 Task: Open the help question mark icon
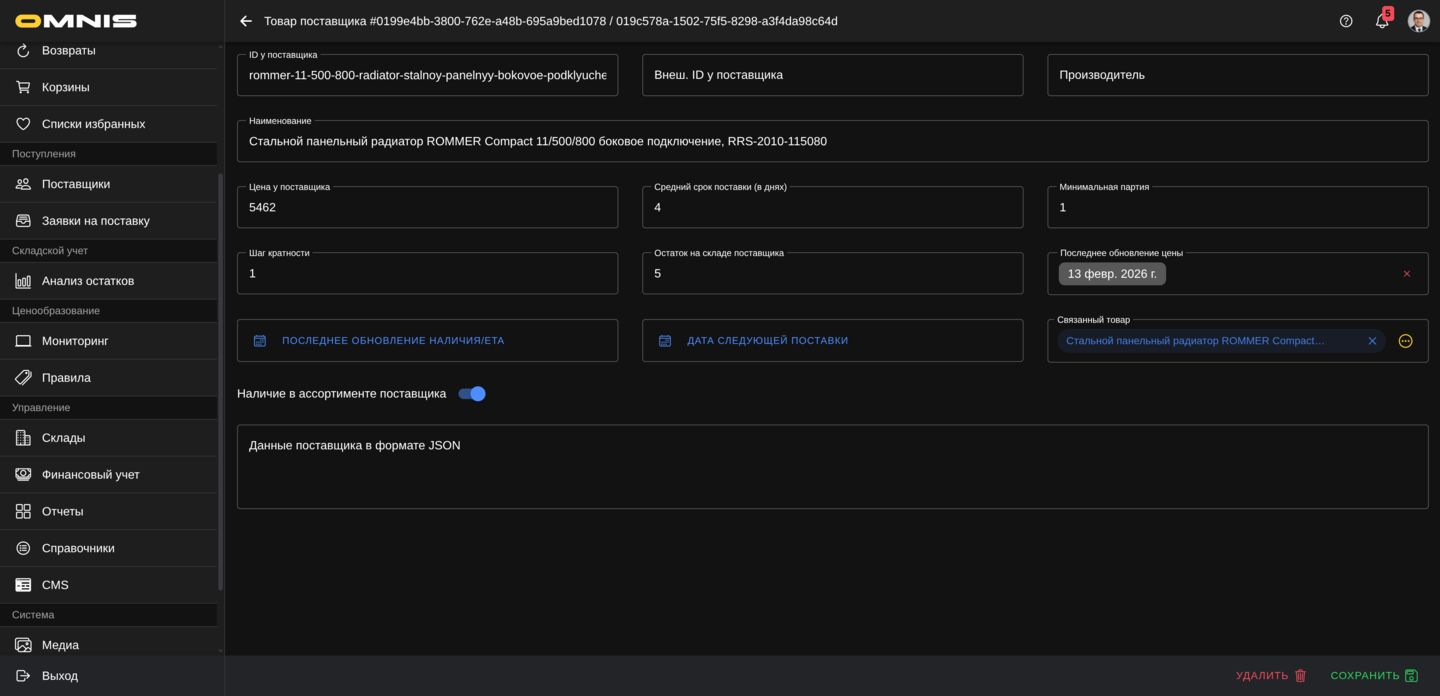coord(1346,21)
